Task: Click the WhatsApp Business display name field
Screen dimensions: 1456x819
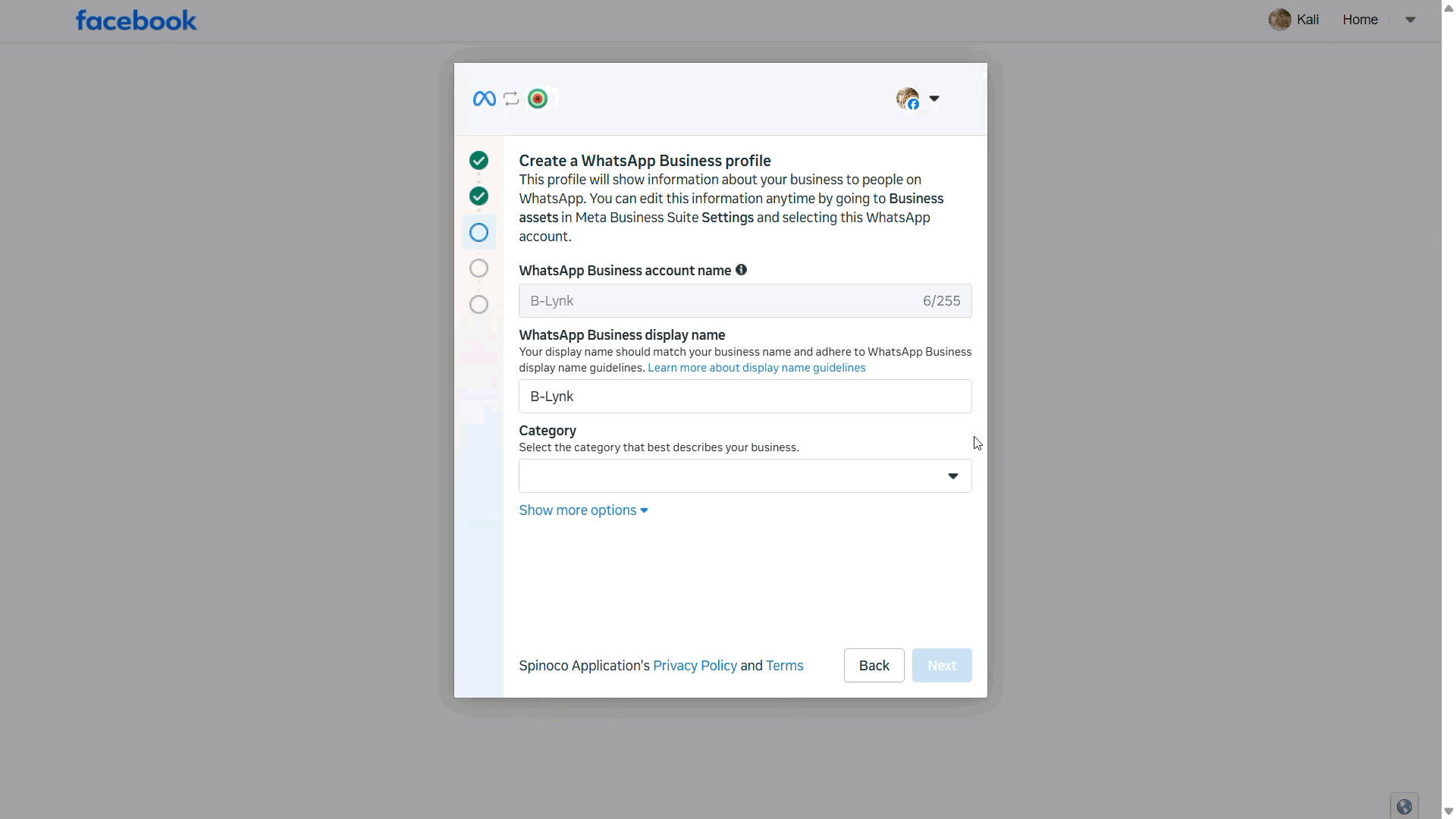Action: (745, 397)
